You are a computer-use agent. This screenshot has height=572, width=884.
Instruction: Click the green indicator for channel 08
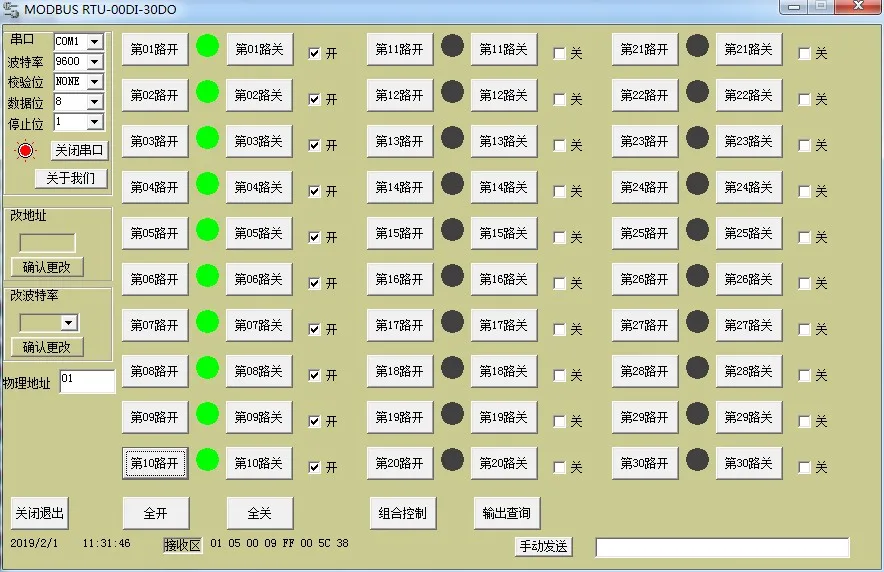tap(207, 367)
